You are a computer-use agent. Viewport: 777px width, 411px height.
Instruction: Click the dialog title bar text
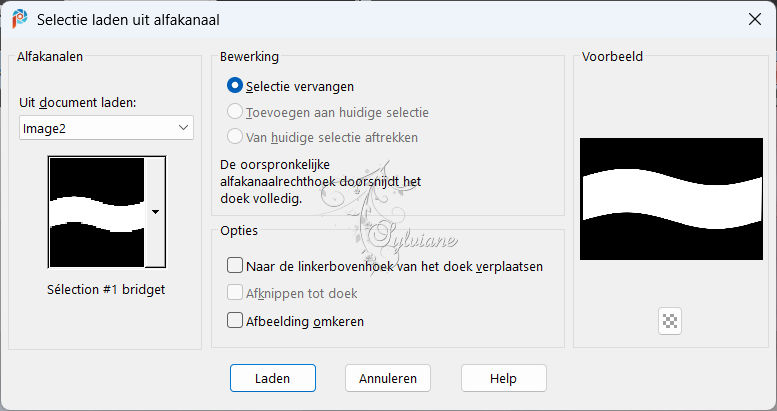[x=128, y=20]
